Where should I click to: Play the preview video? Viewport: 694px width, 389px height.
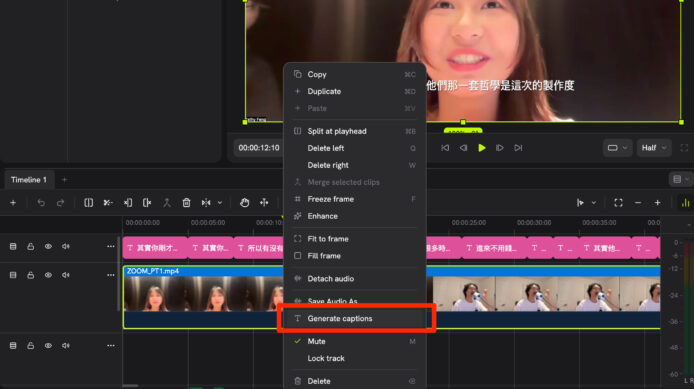(x=482, y=148)
